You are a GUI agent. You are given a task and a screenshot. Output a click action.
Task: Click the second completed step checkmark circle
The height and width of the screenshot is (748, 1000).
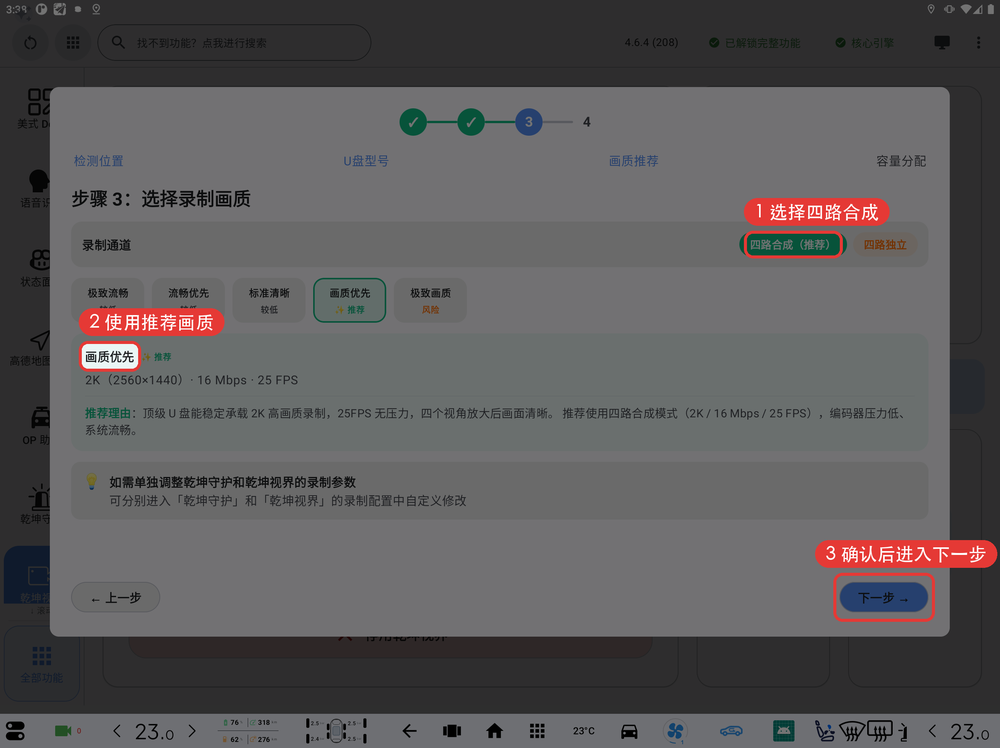471,122
